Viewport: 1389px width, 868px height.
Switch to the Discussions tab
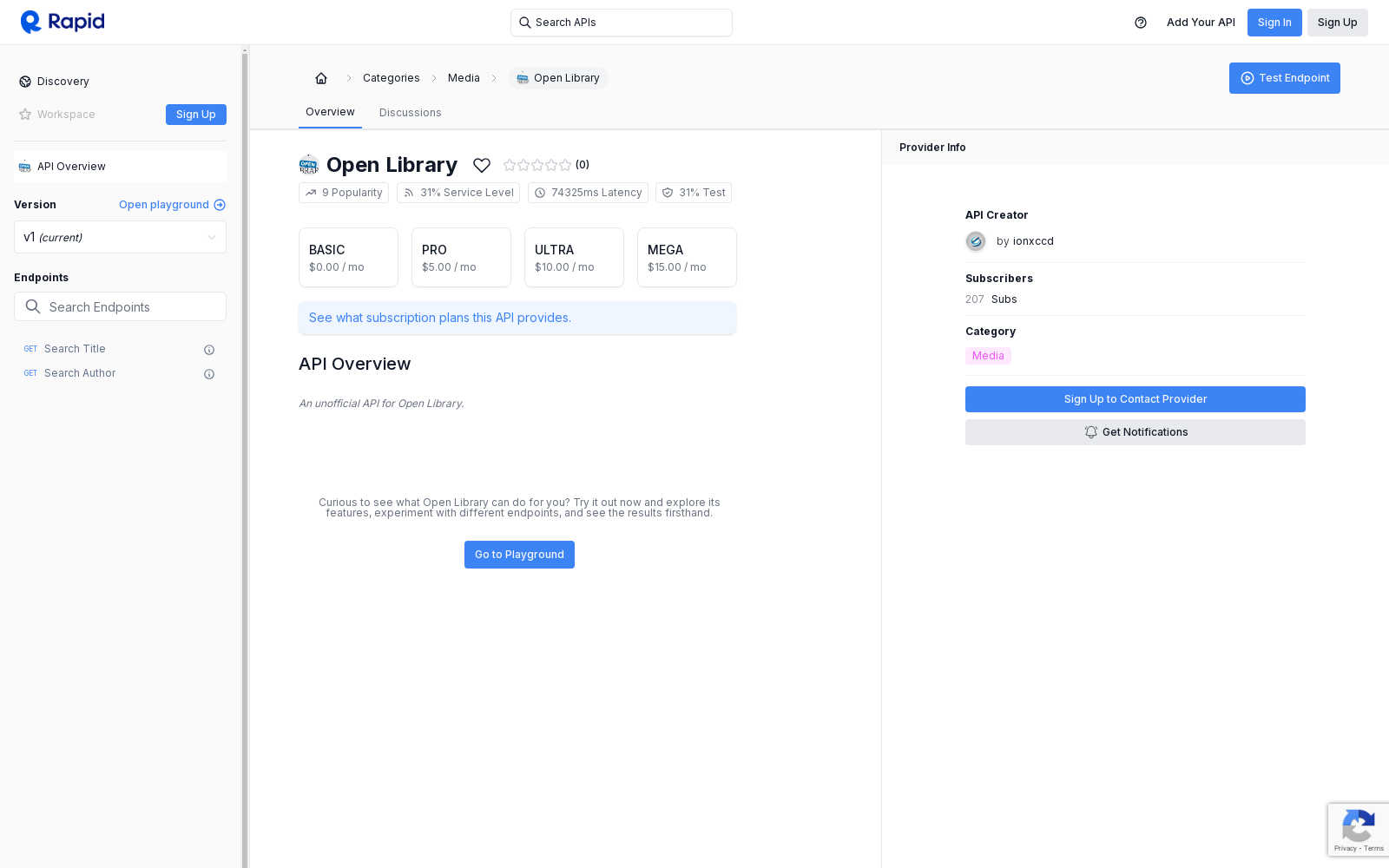click(411, 113)
